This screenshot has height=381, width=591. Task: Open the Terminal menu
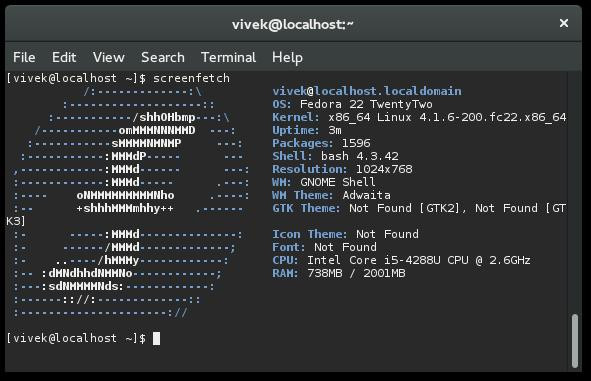[228, 57]
